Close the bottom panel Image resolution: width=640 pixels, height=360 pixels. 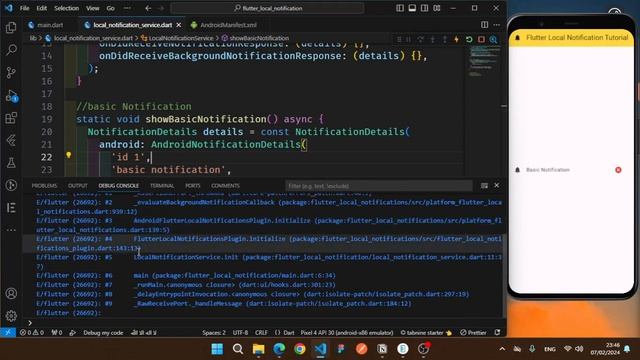tap(497, 185)
